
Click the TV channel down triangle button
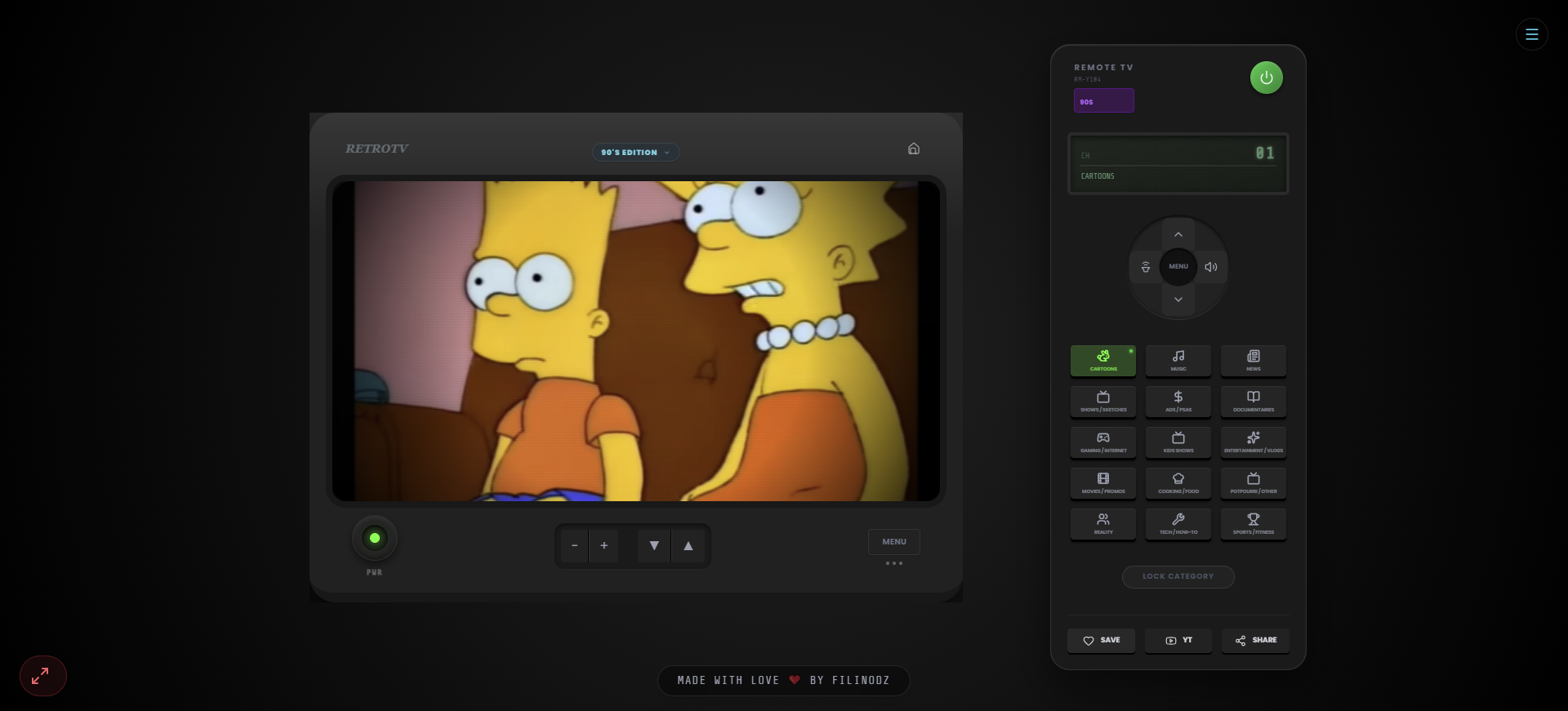coord(654,545)
